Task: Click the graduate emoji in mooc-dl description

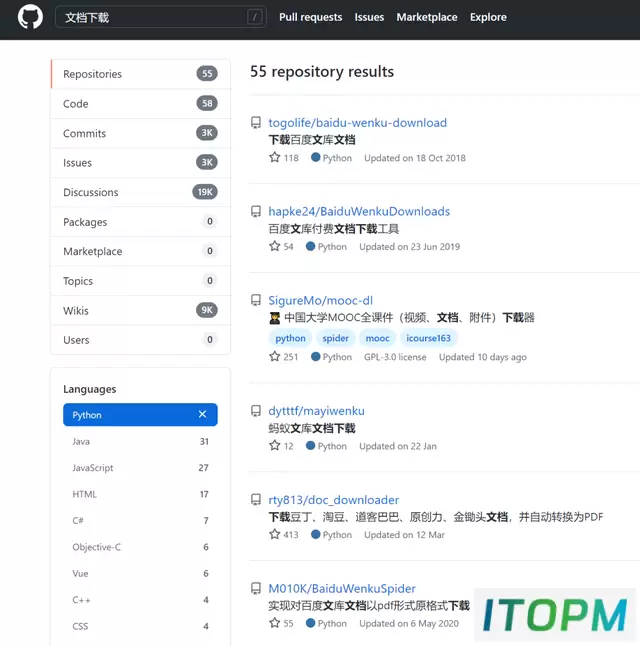Action: tap(274, 318)
